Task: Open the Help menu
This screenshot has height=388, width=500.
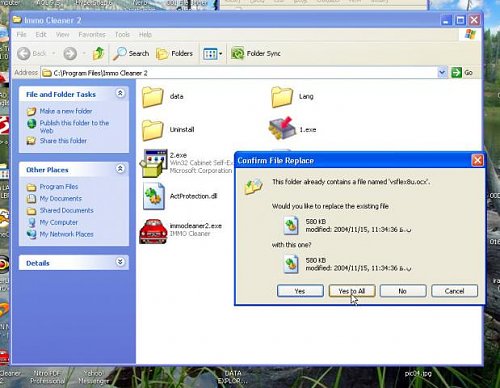Action: [145, 35]
